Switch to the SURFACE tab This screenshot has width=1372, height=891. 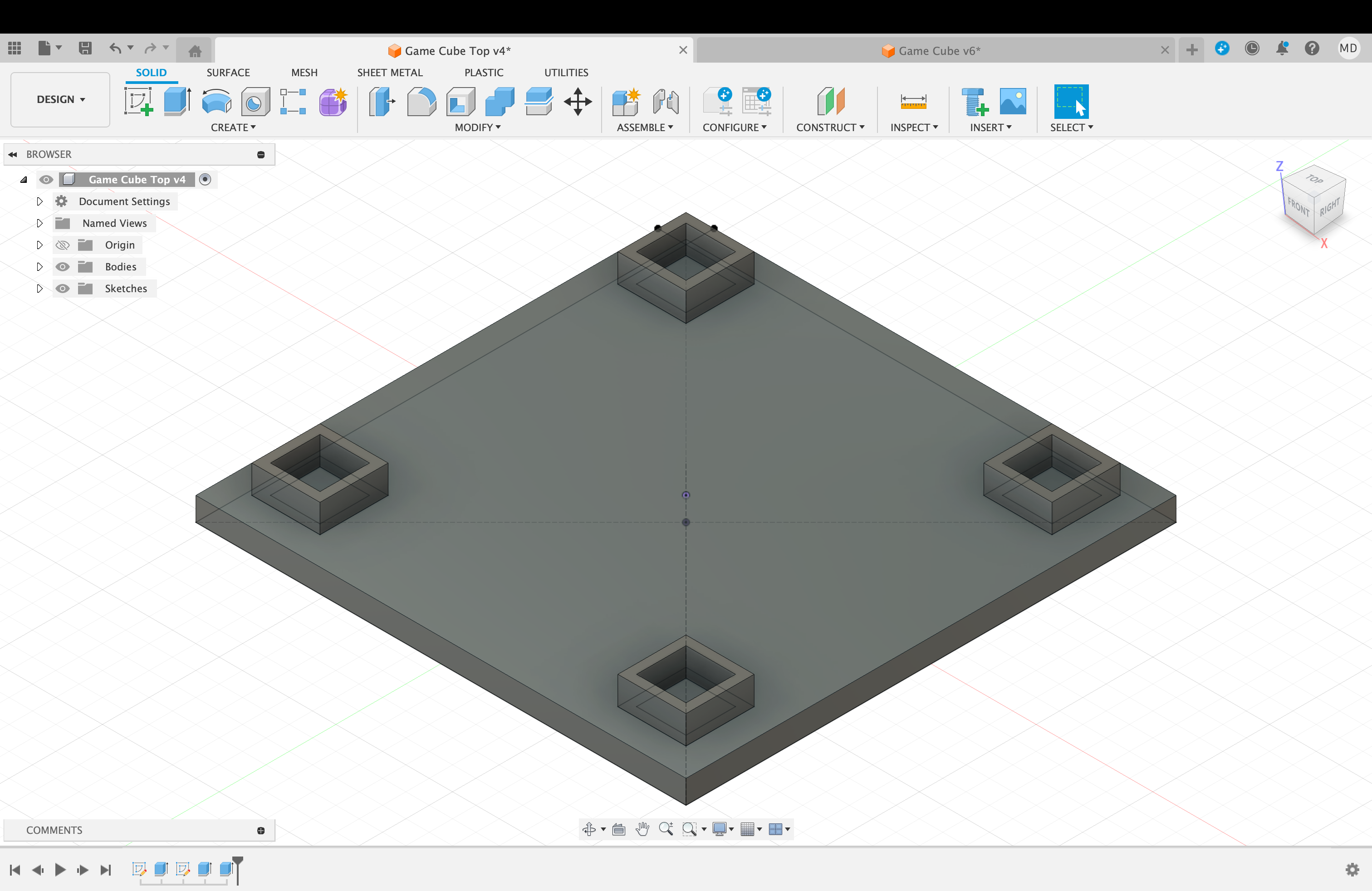pos(228,73)
